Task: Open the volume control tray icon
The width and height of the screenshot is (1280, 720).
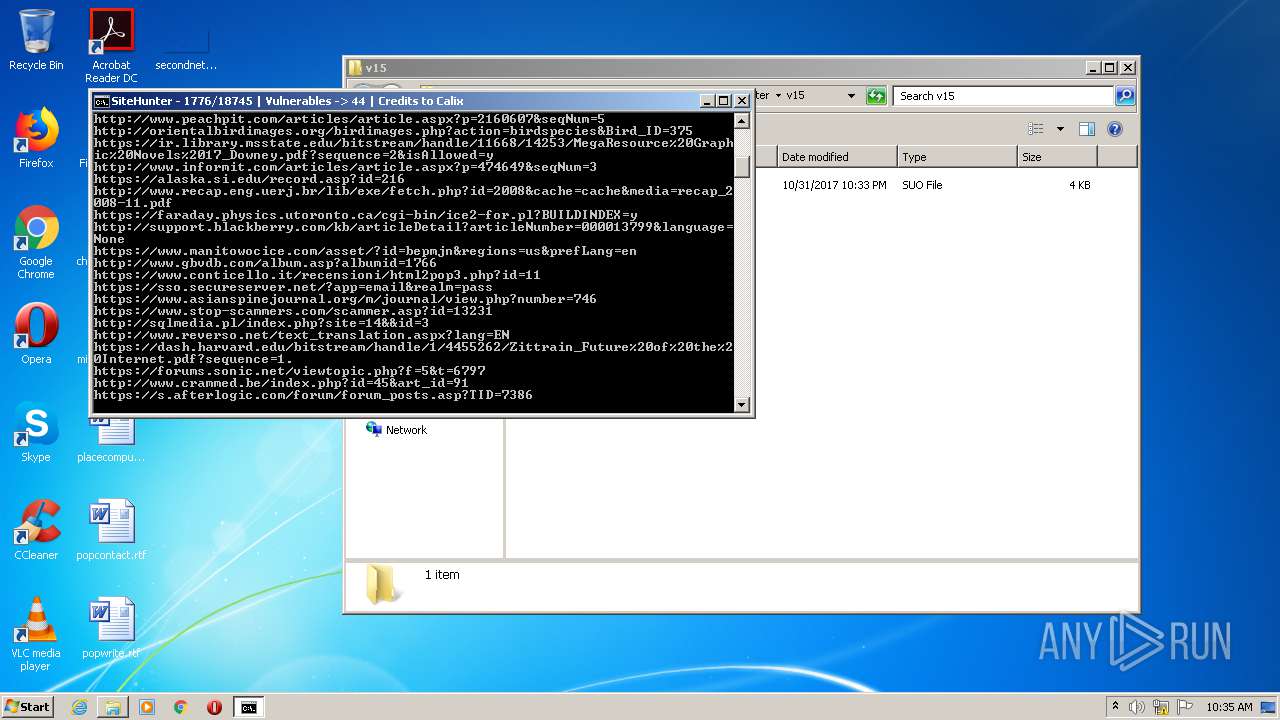Action: click(x=1137, y=707)
